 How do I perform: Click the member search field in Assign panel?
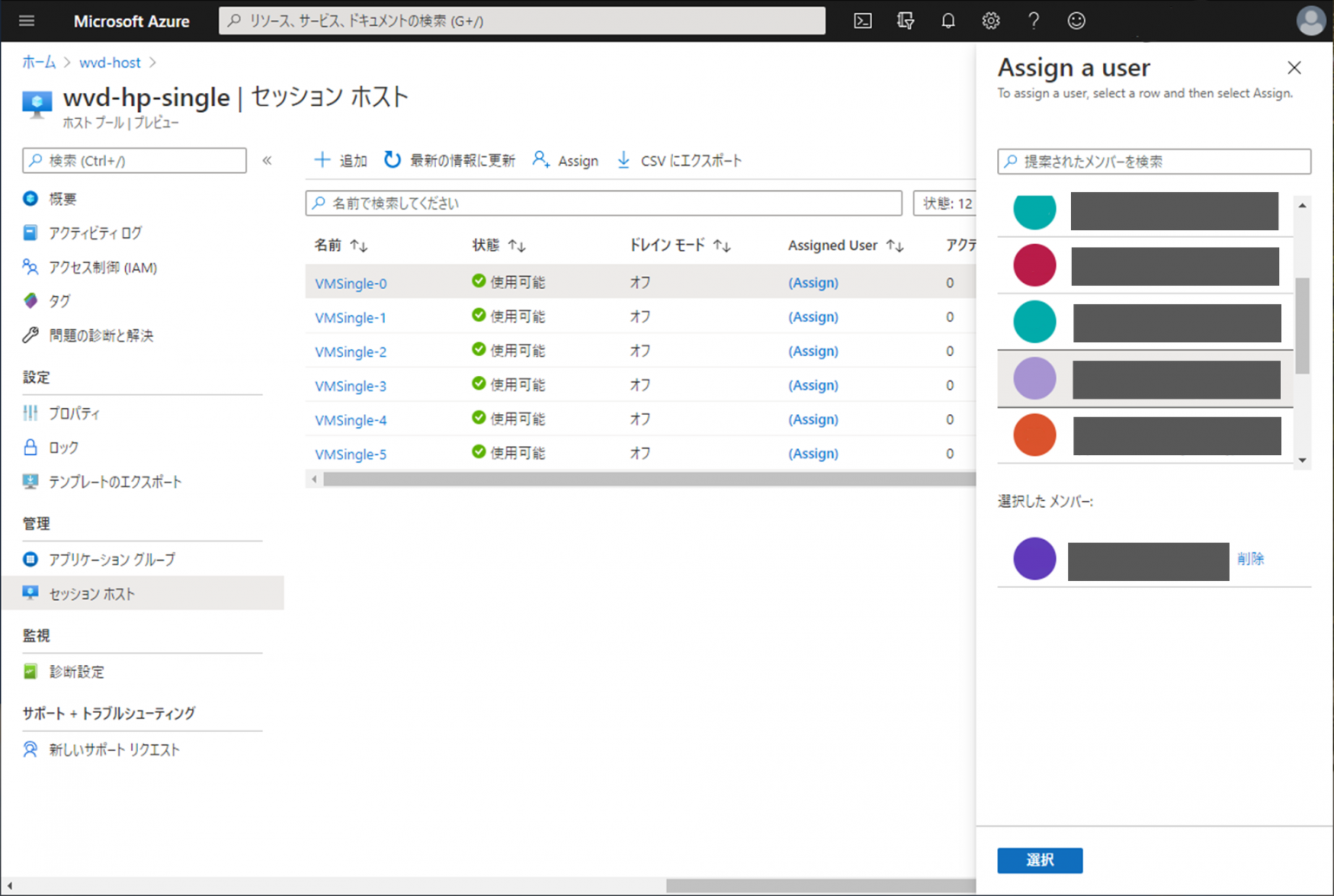click(x=1153, y=161)
